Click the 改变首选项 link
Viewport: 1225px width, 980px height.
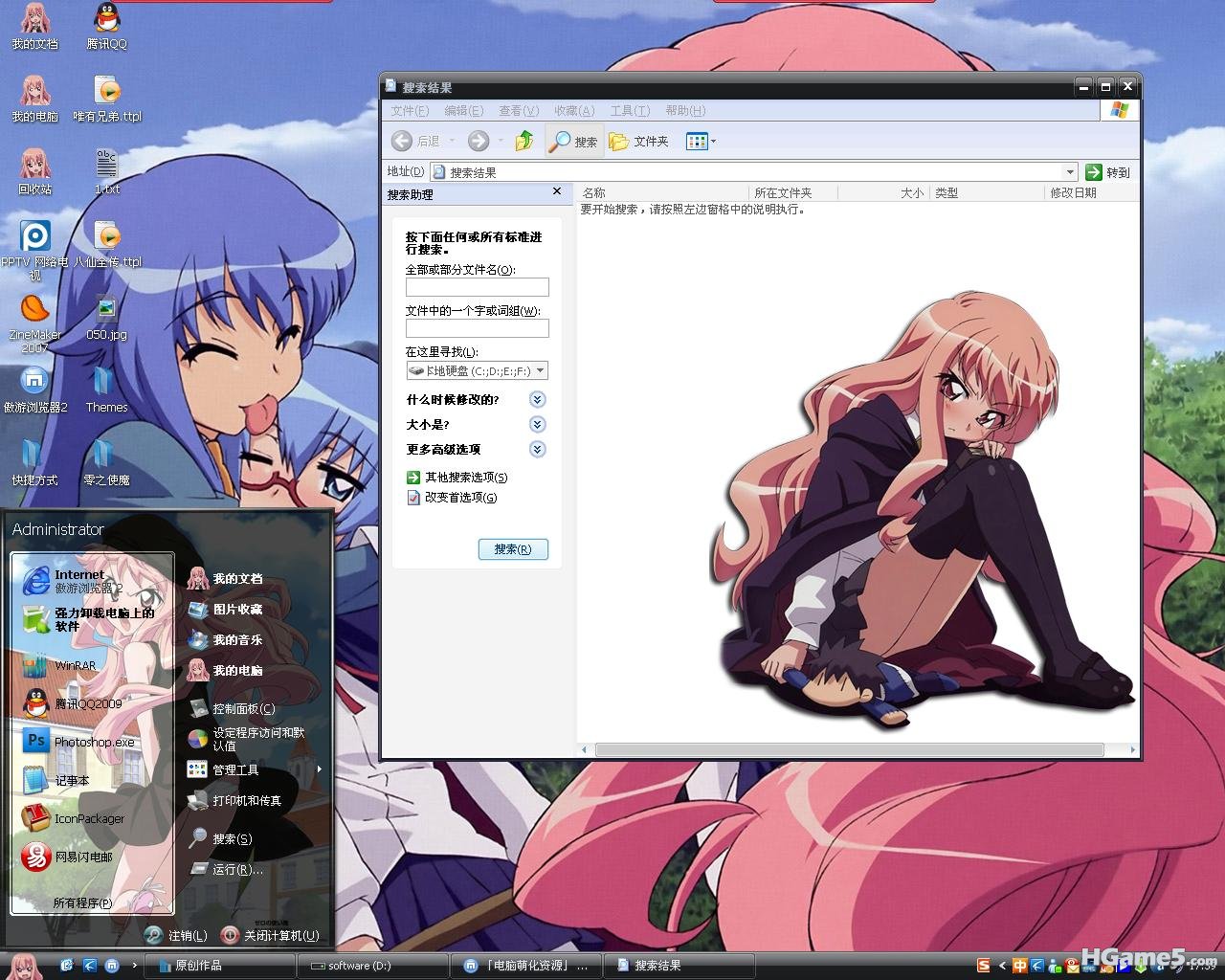point(453,498)
